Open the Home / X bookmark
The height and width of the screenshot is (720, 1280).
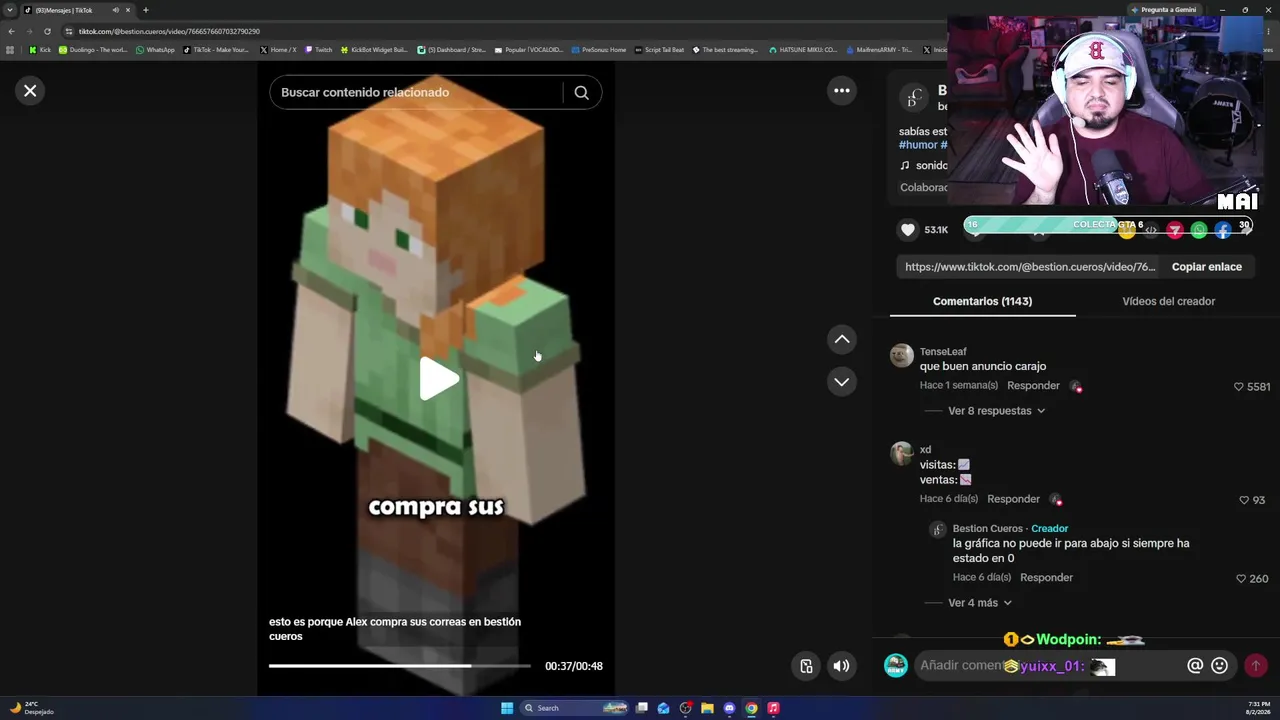pos(278,50)
